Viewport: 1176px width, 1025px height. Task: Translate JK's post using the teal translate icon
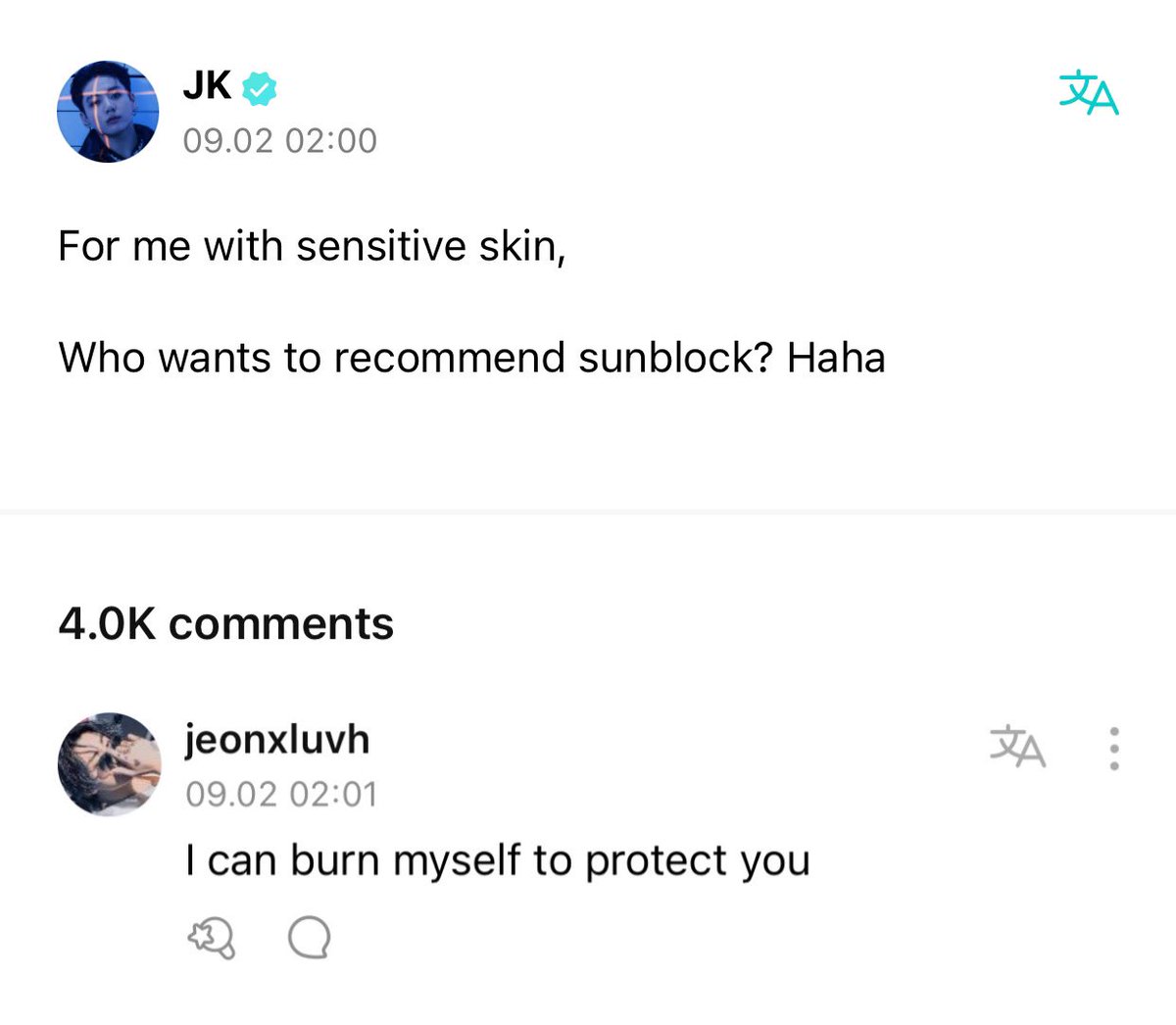click(1089, 94)
